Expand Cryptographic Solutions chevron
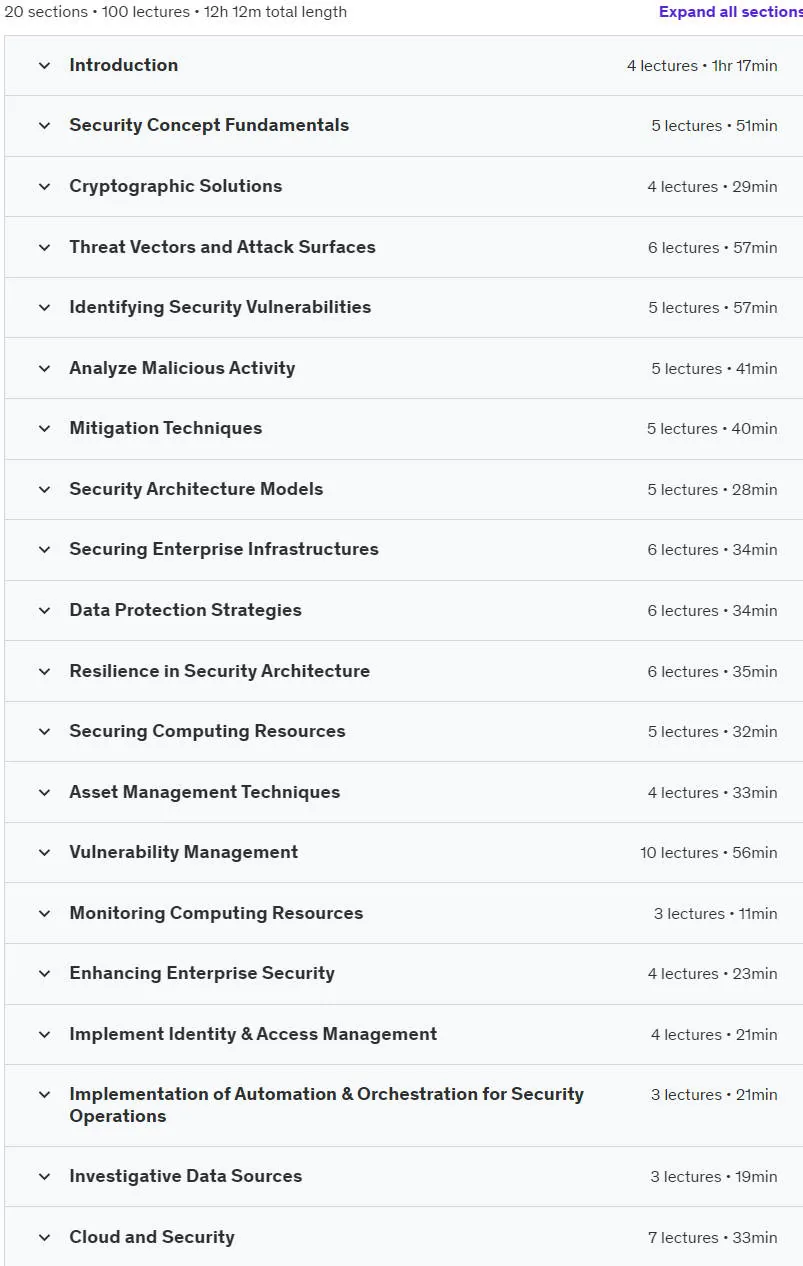The image size is (803, 1266). tap(44, 187)
